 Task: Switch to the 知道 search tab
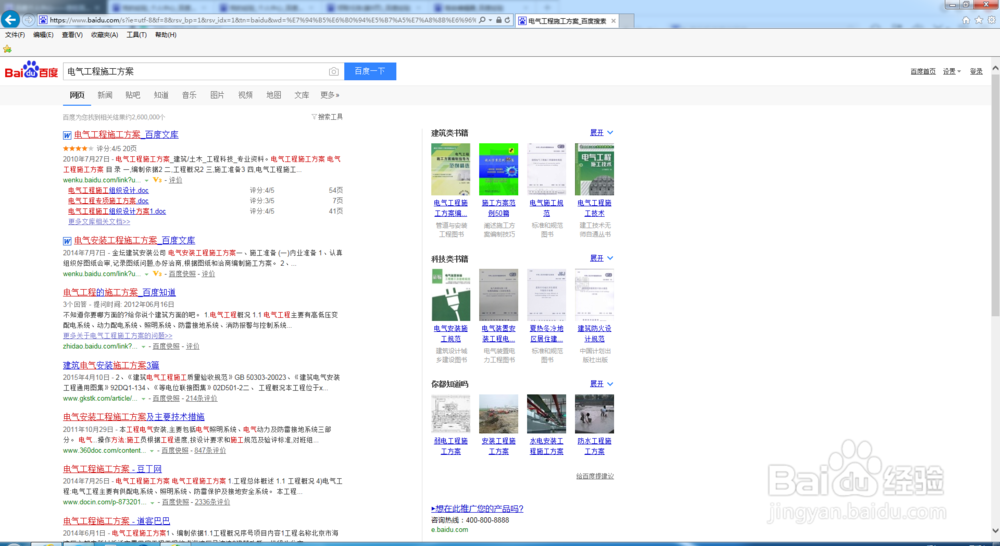point(161,95)
